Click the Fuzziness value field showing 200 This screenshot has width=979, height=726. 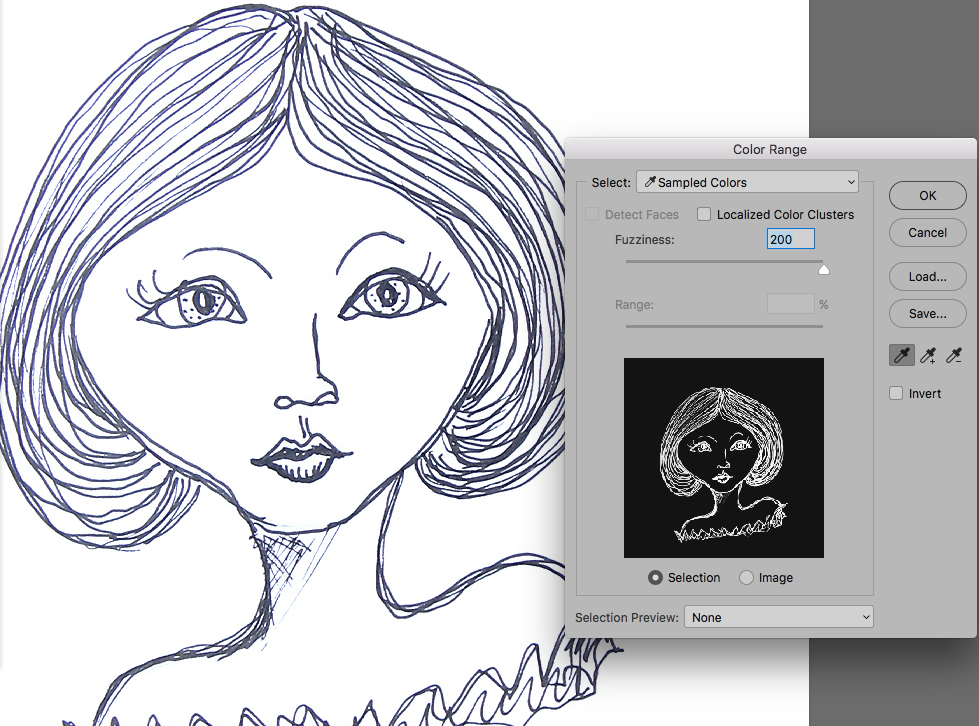point(790,239)
